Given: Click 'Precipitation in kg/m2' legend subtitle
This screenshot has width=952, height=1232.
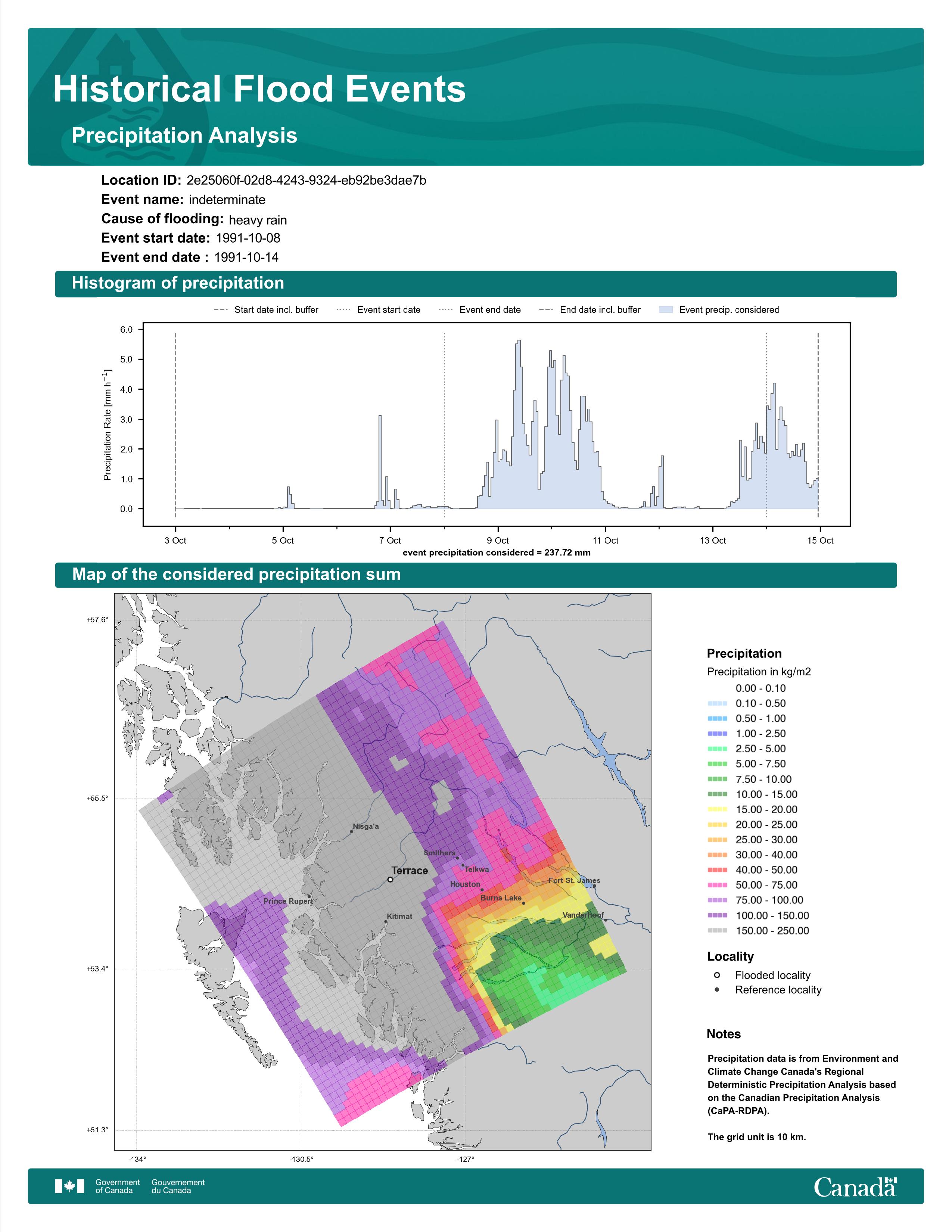Looking at the screenshot, I should point(759,671).
